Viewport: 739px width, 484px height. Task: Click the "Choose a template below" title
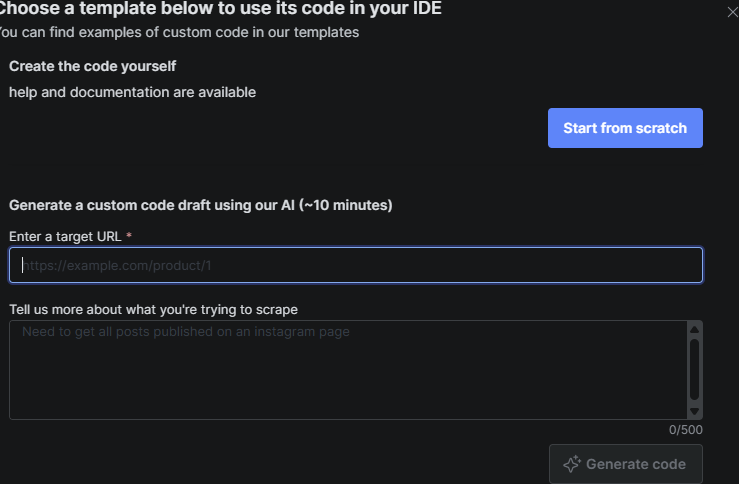click(220, 9)
